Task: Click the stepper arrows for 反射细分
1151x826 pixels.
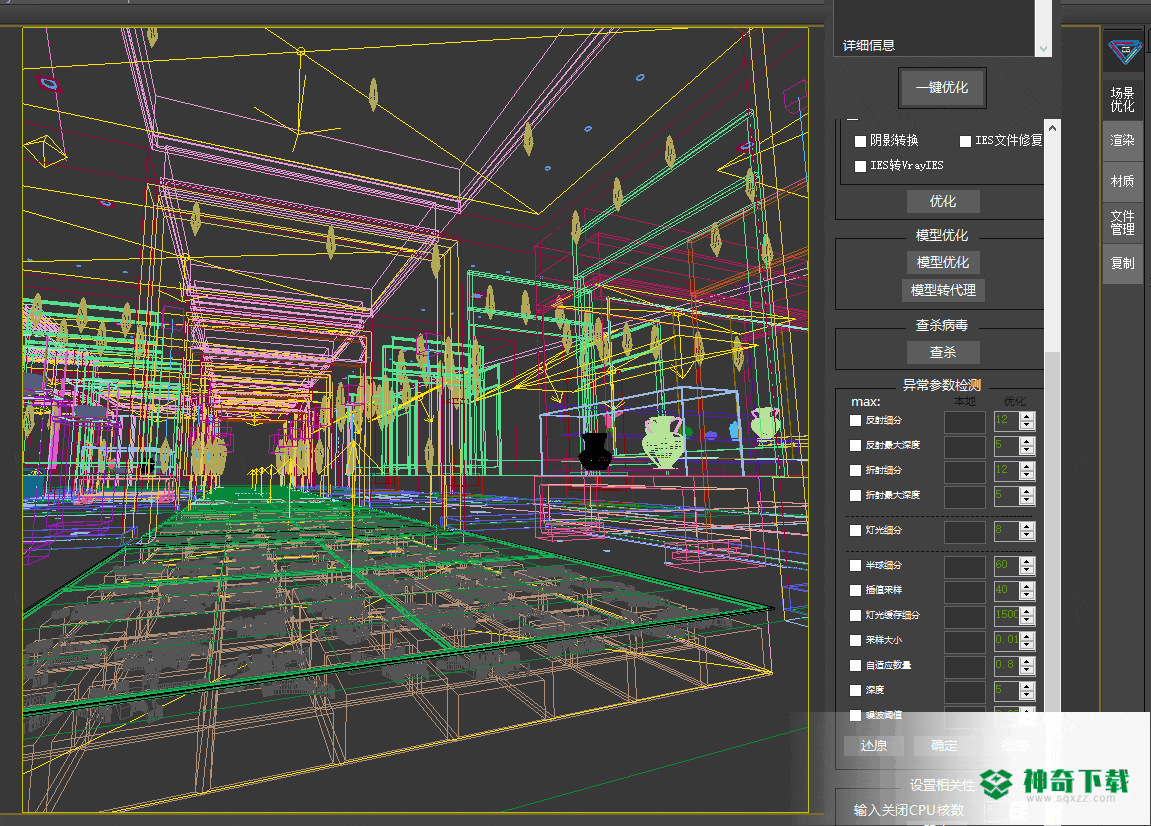Action: (x=1028, y=421)
